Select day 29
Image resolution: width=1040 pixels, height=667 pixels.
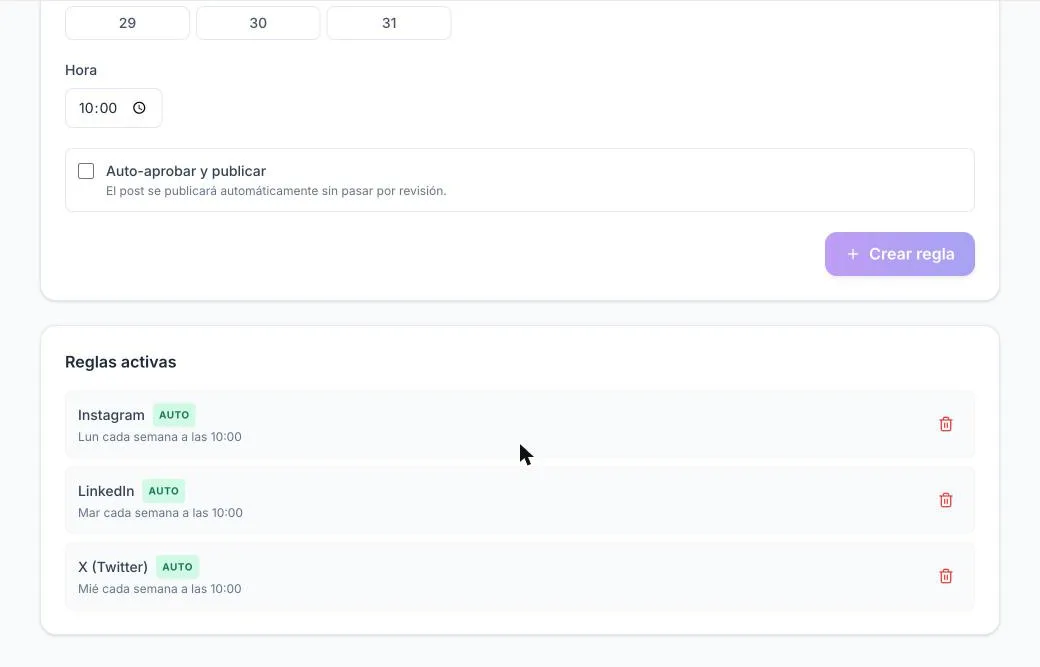[127, 23]
